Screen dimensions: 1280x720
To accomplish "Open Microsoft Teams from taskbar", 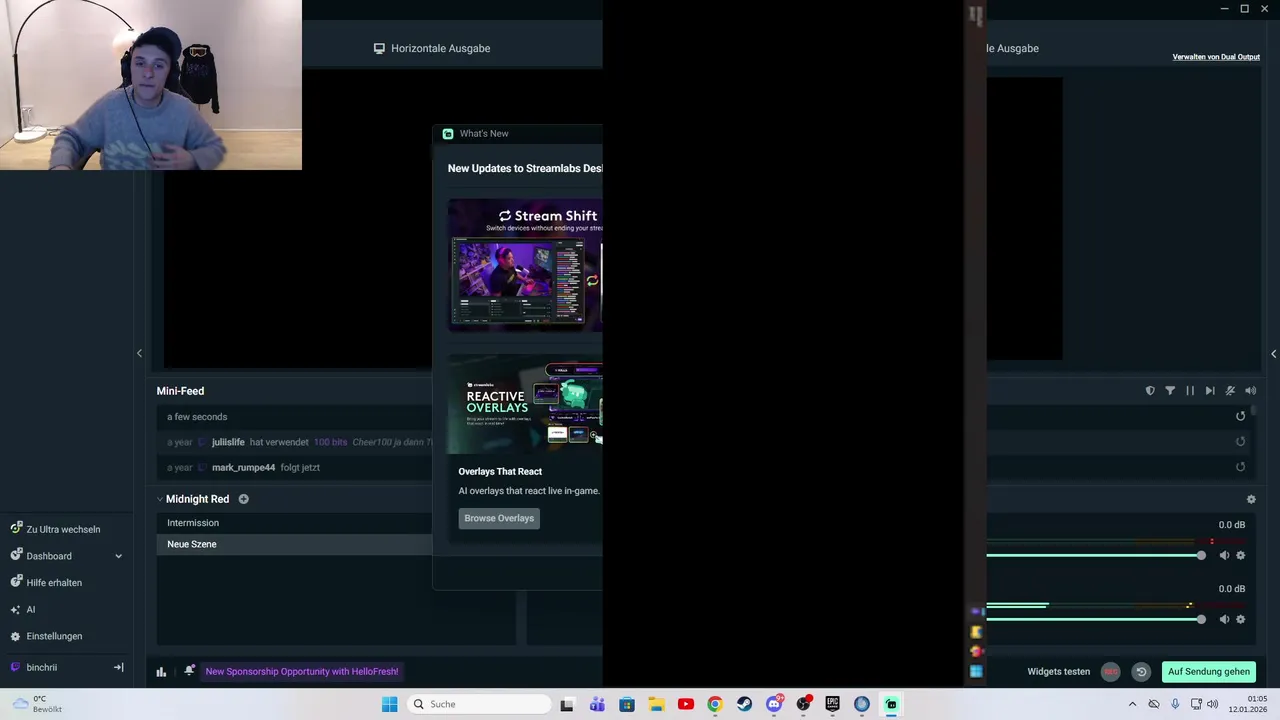I will tap(597, 704).
